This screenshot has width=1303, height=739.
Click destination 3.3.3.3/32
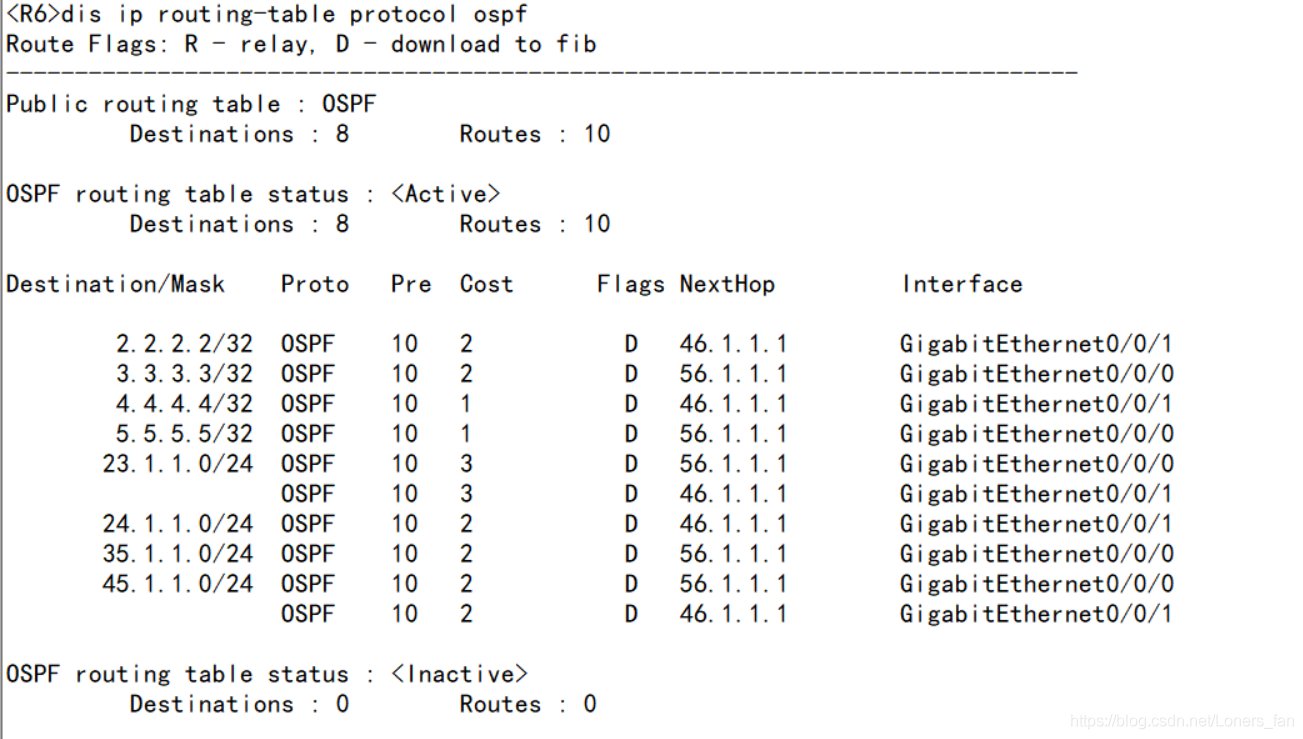tap(184, 374)
